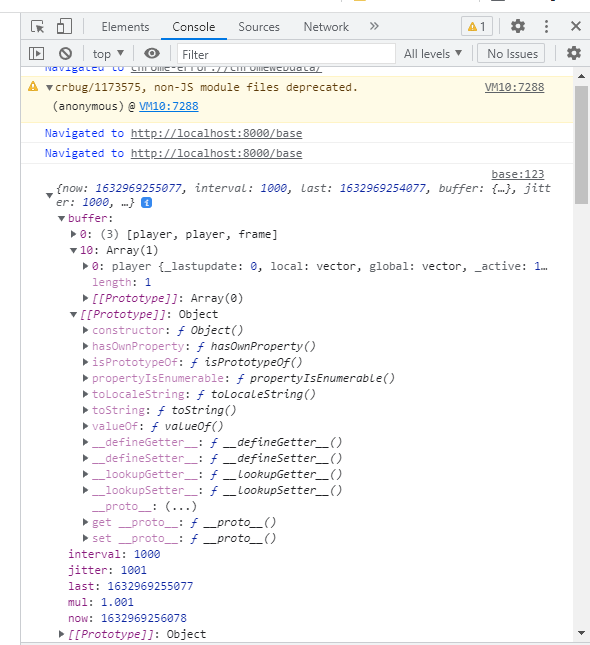Viewport: 590px width, 645px height.
Task: Toggle the live expression eye icon
Action: pyautogui.click(x=152, y=53)
